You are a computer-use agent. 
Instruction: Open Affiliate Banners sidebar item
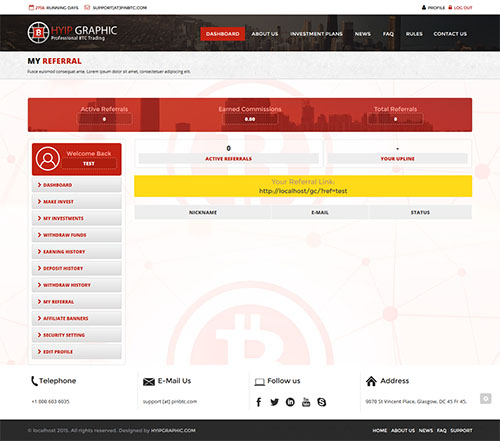(77, 318)
